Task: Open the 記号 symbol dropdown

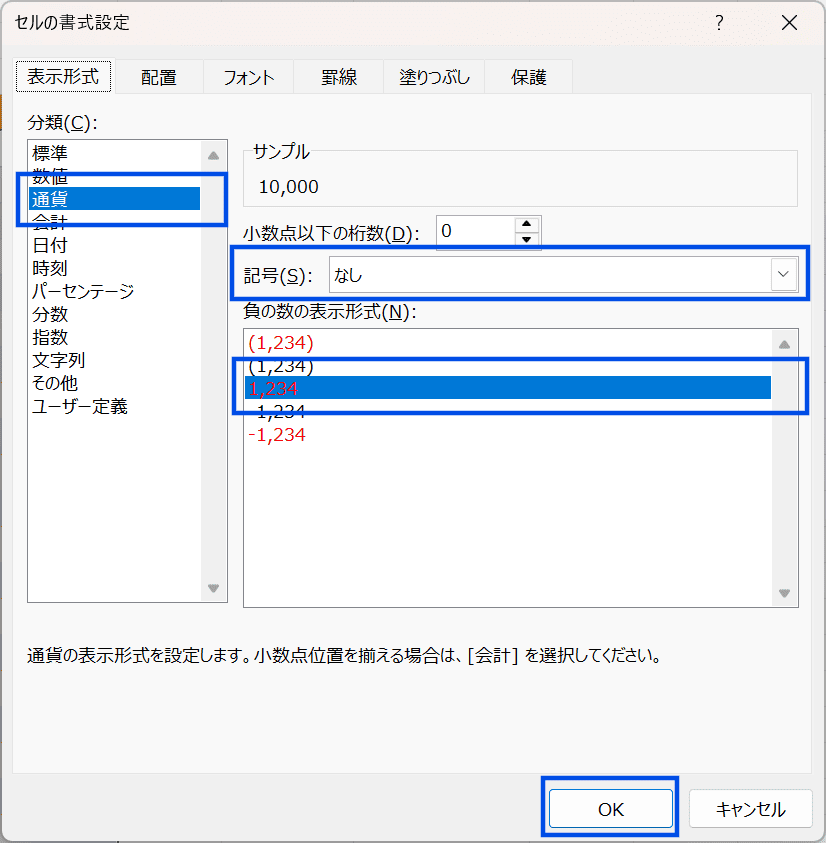Action: pos(783,274)
